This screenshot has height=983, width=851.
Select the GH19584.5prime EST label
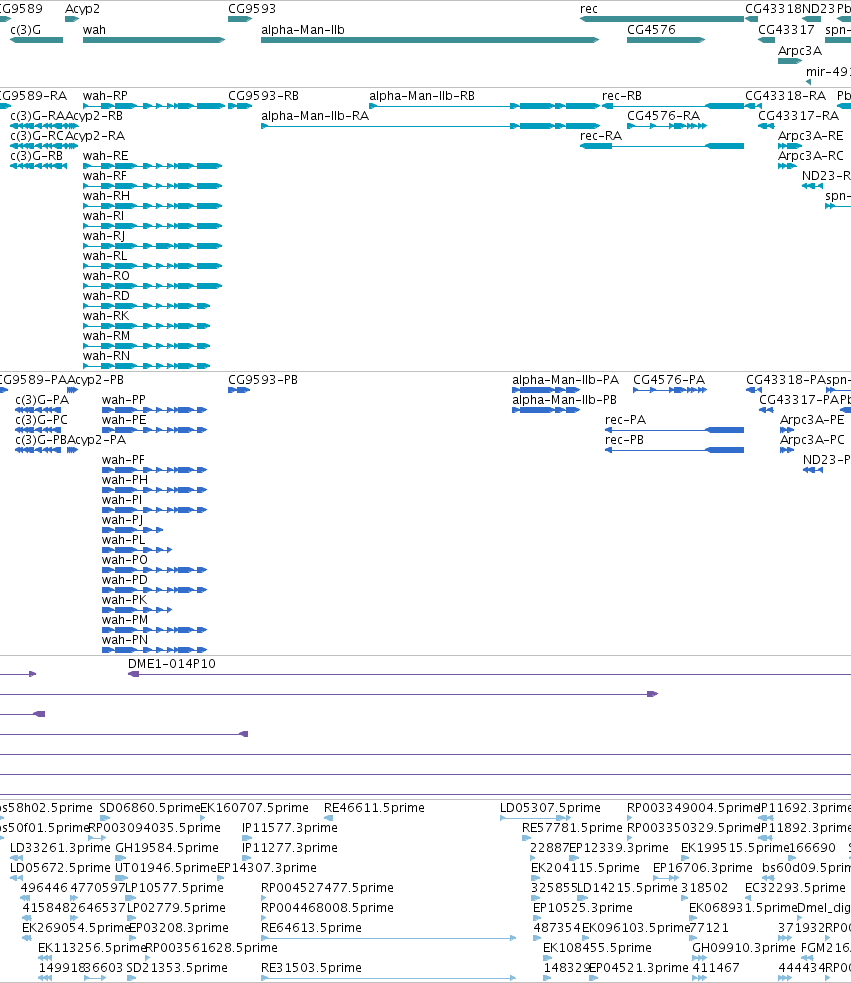(x=167, y=848)
